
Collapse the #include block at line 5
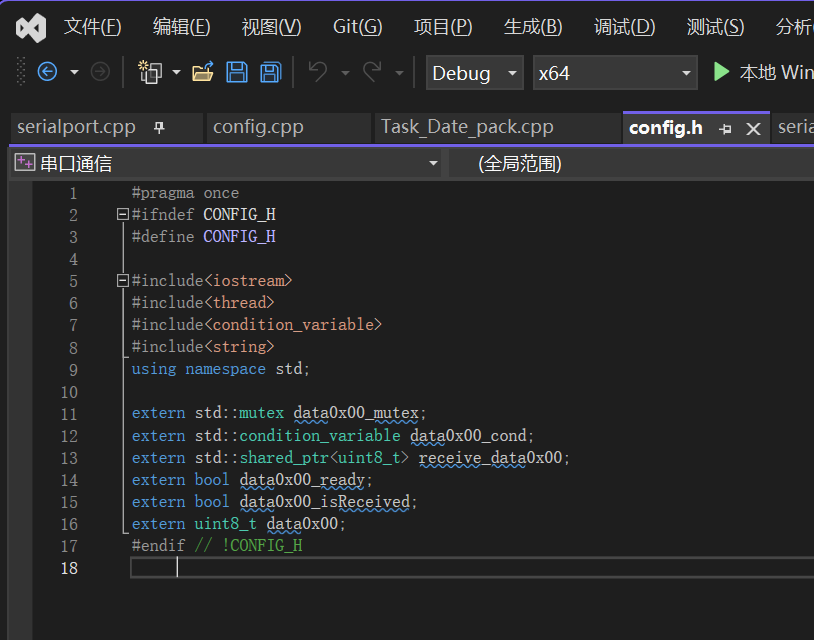123,281
